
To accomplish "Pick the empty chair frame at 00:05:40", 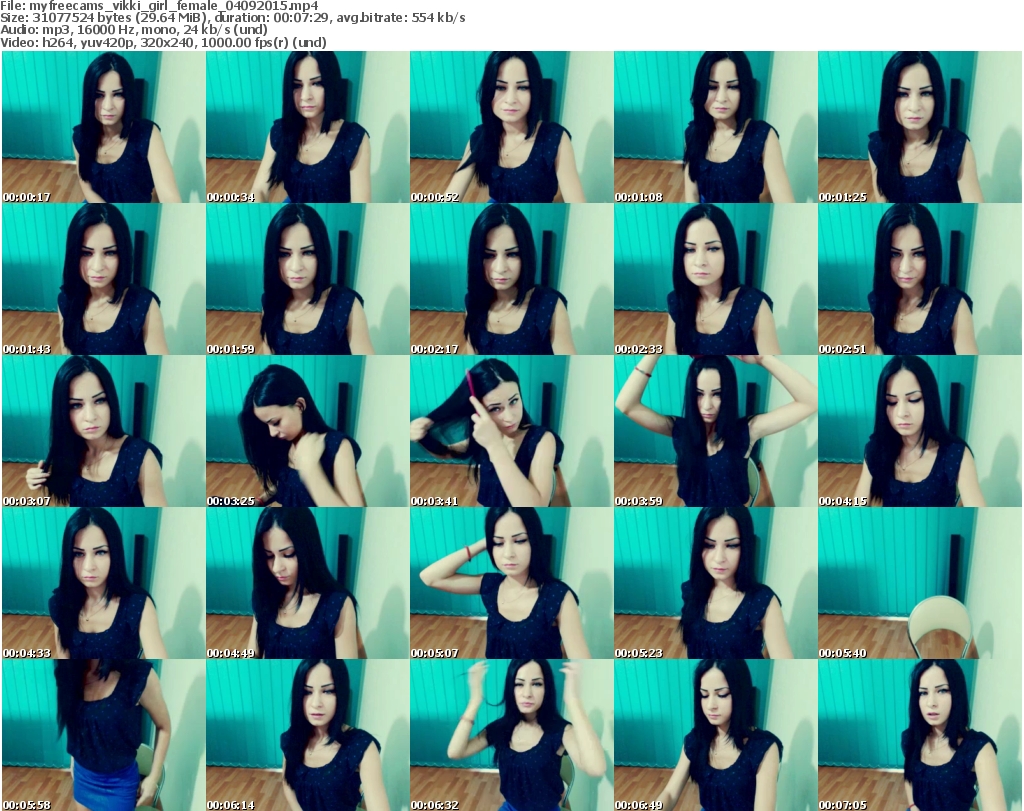I will click(x=920, y=583).
